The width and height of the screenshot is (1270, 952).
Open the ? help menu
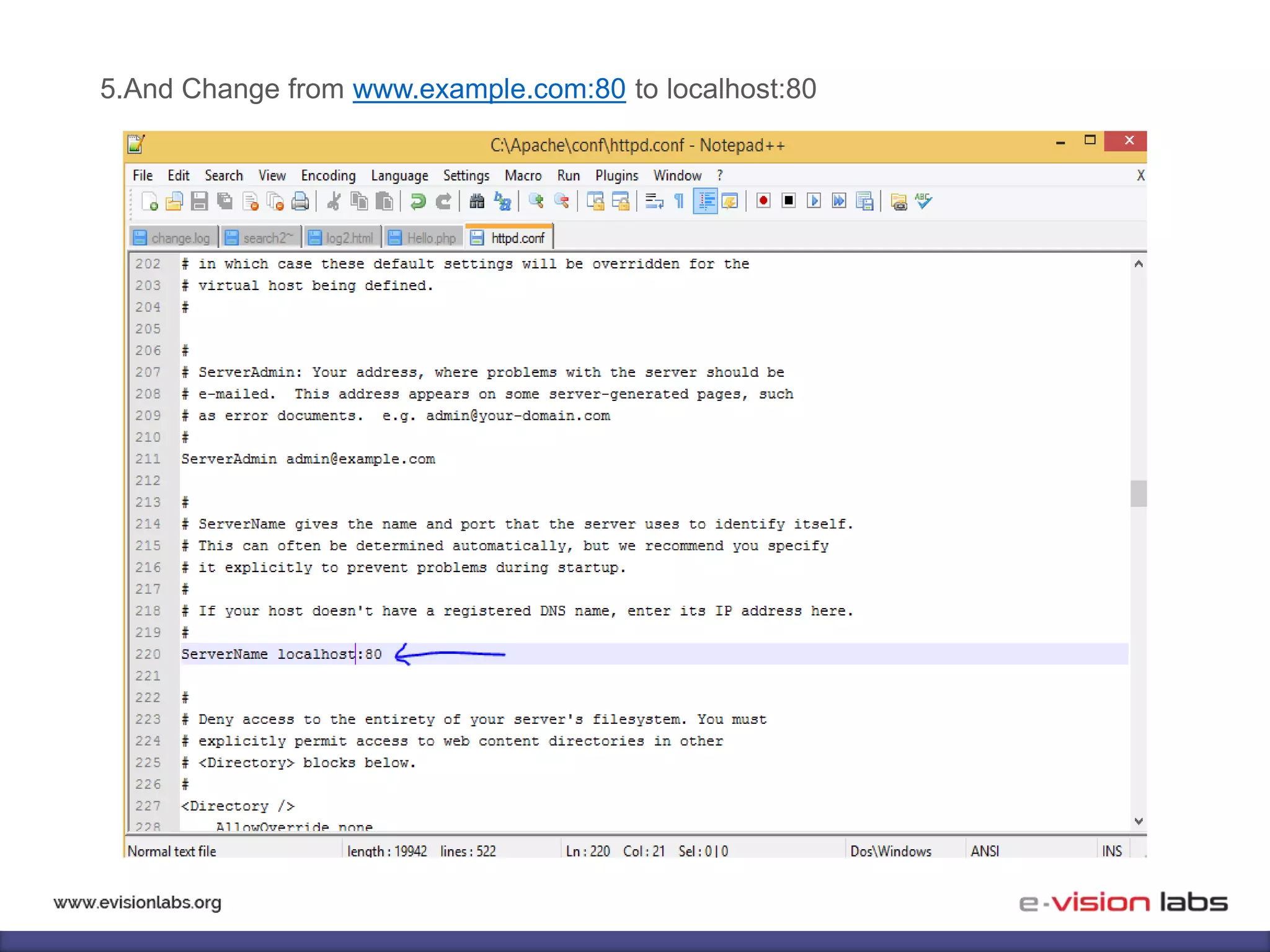click(720, 175)
